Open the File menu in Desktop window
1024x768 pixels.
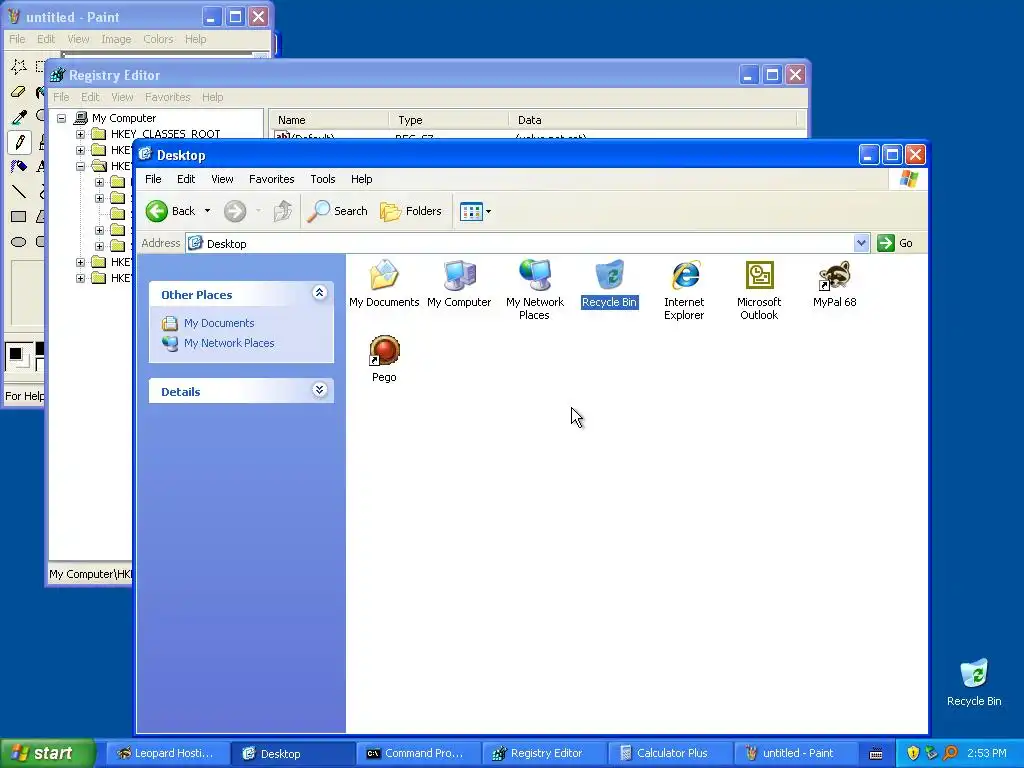tap(153, 179)
